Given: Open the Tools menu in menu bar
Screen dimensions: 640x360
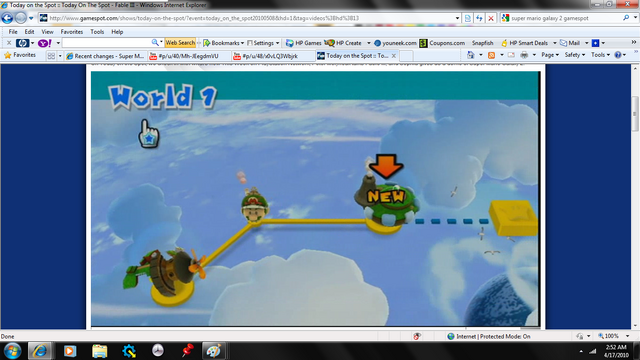Looking at the screenshot, I should point(97,31).
